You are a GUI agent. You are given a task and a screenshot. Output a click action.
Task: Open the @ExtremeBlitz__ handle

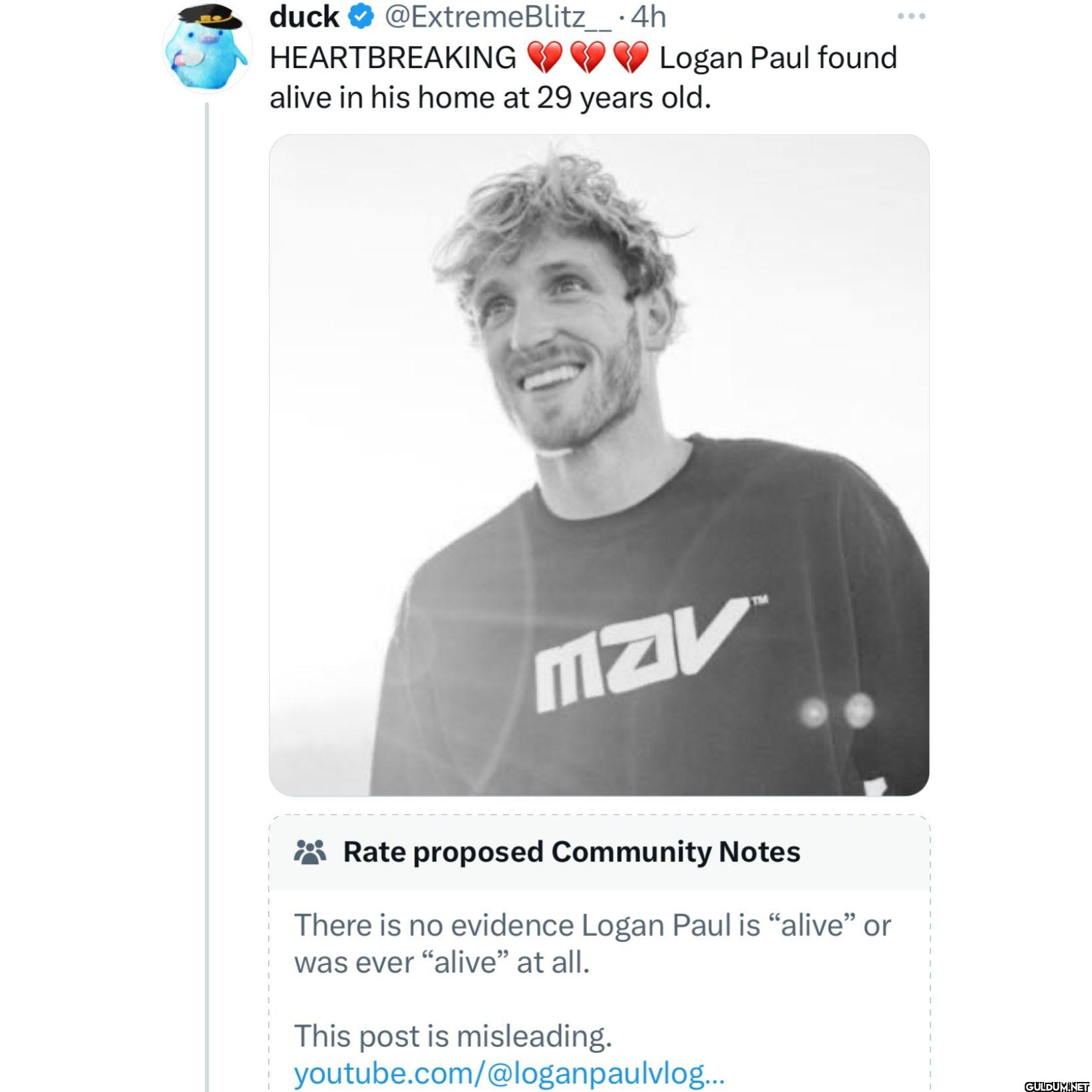(497, 17)
